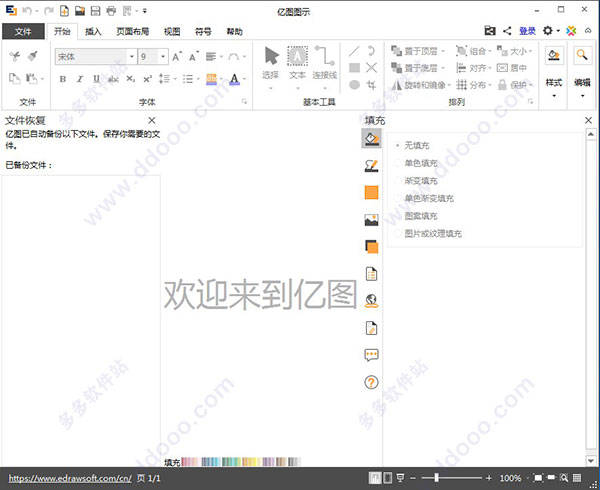Viewport: 600px width, 490px height.
Task: Close the 填充 fill panel
Action: [x=589, y=120]
